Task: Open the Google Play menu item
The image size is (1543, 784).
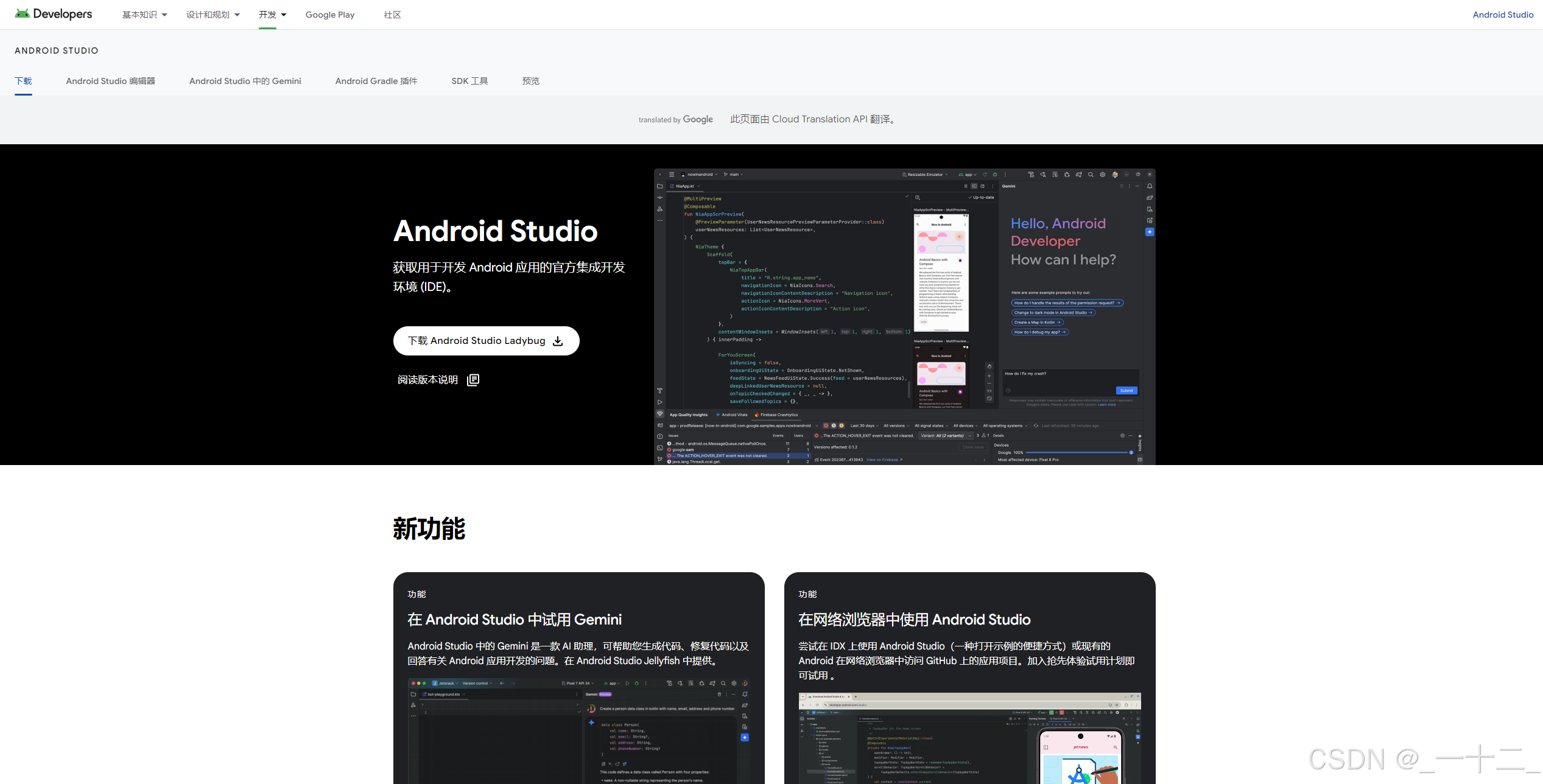Action: 329,15
